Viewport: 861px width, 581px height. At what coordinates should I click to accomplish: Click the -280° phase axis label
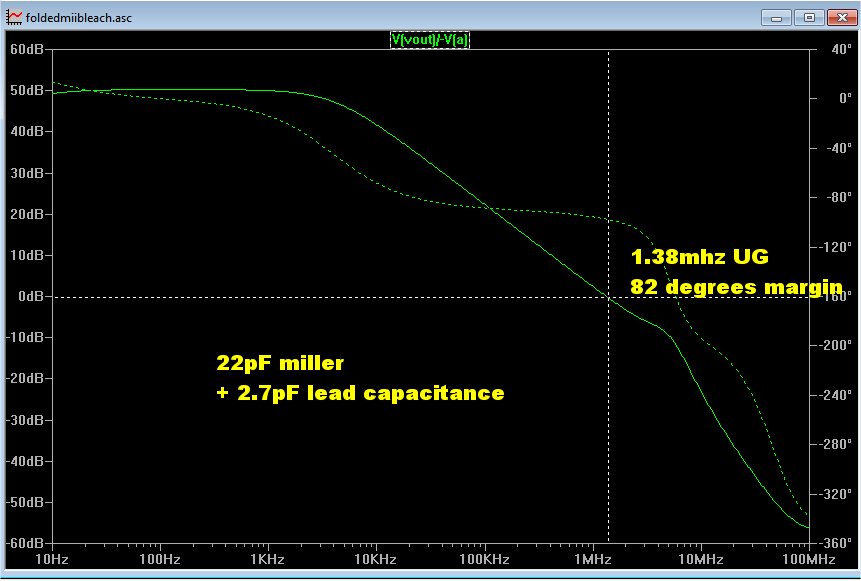pos(835,444)
